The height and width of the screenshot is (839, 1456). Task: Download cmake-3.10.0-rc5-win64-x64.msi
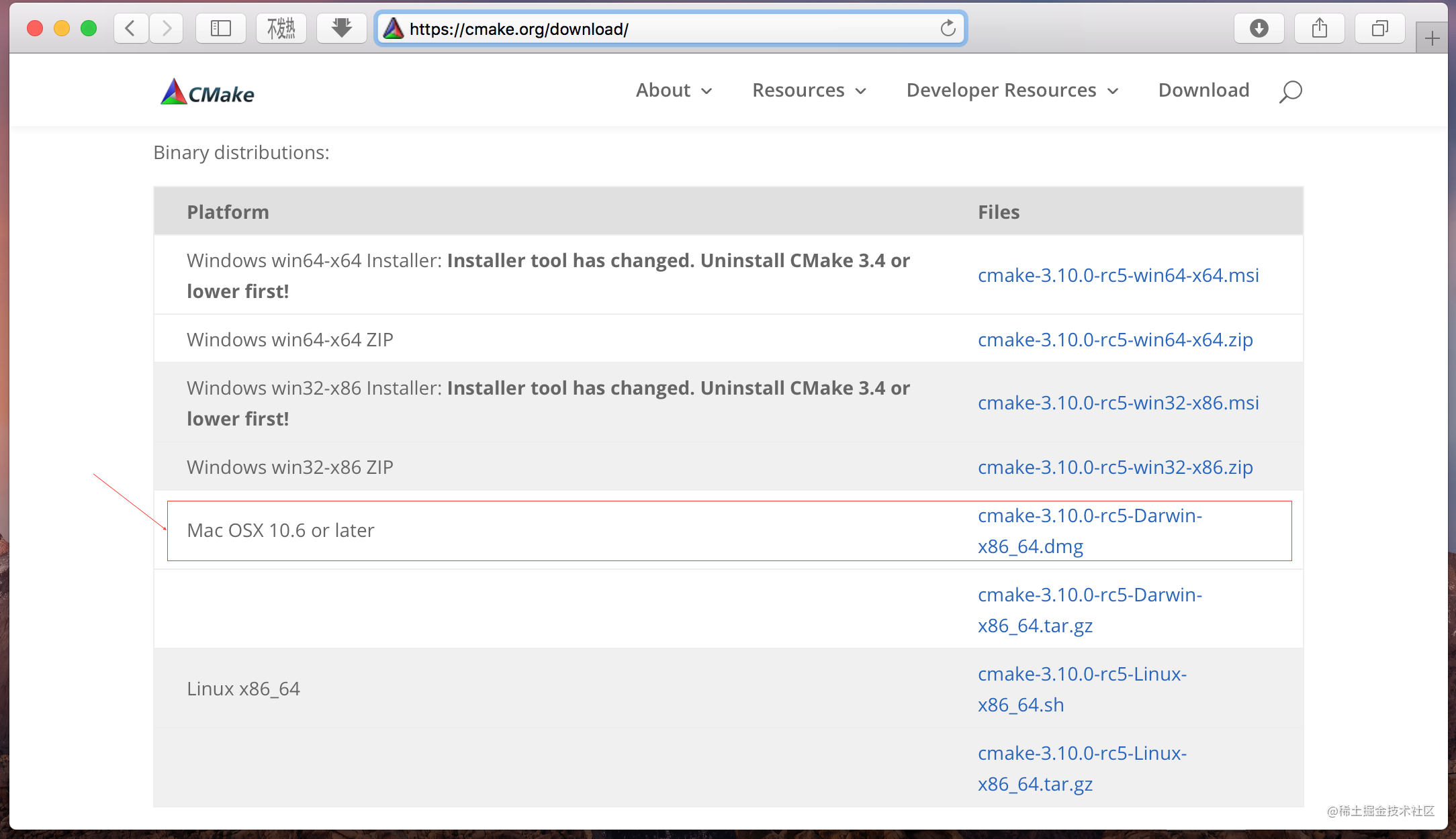pyautogui.click(x=1118, y=275)
